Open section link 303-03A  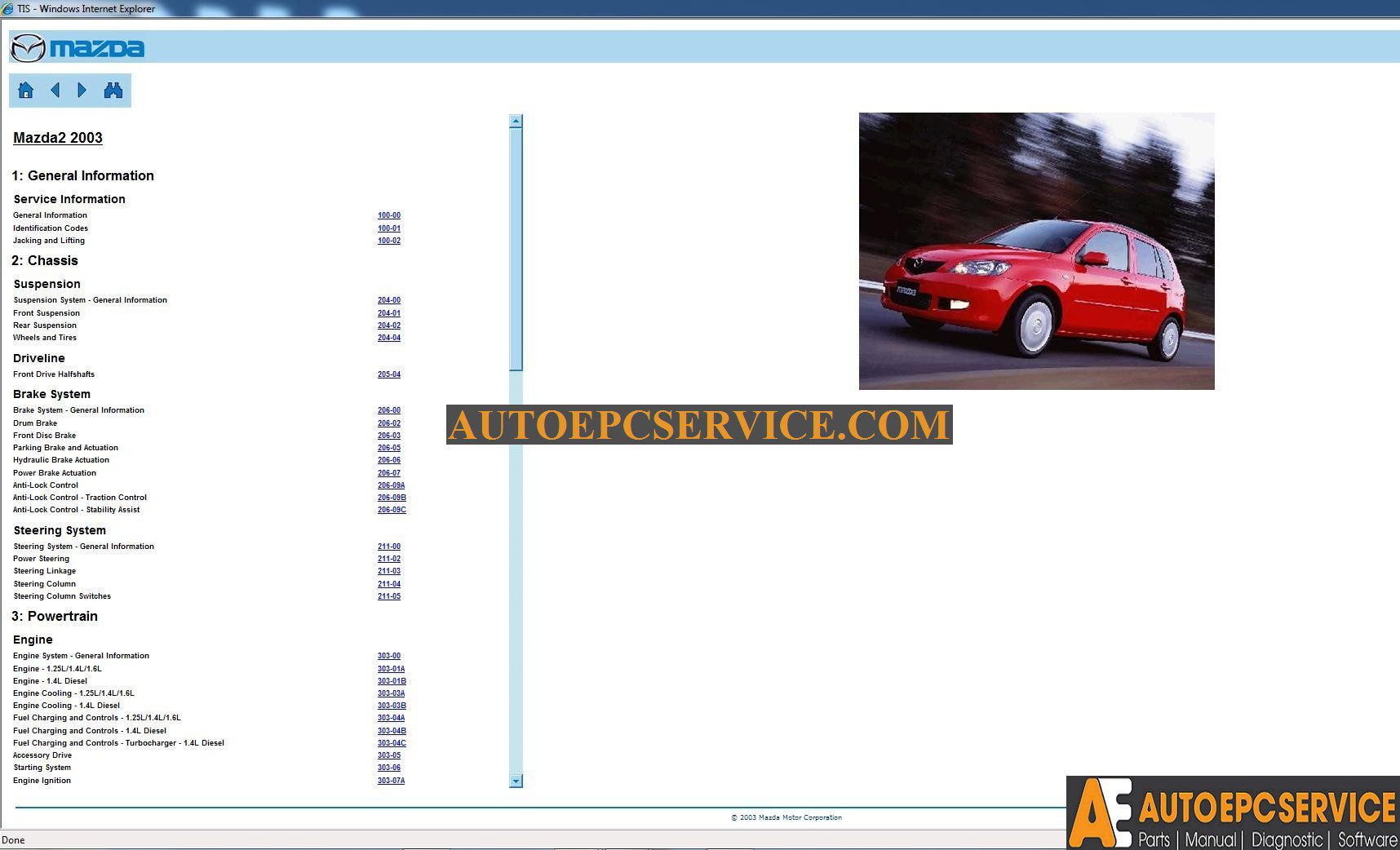392,693
